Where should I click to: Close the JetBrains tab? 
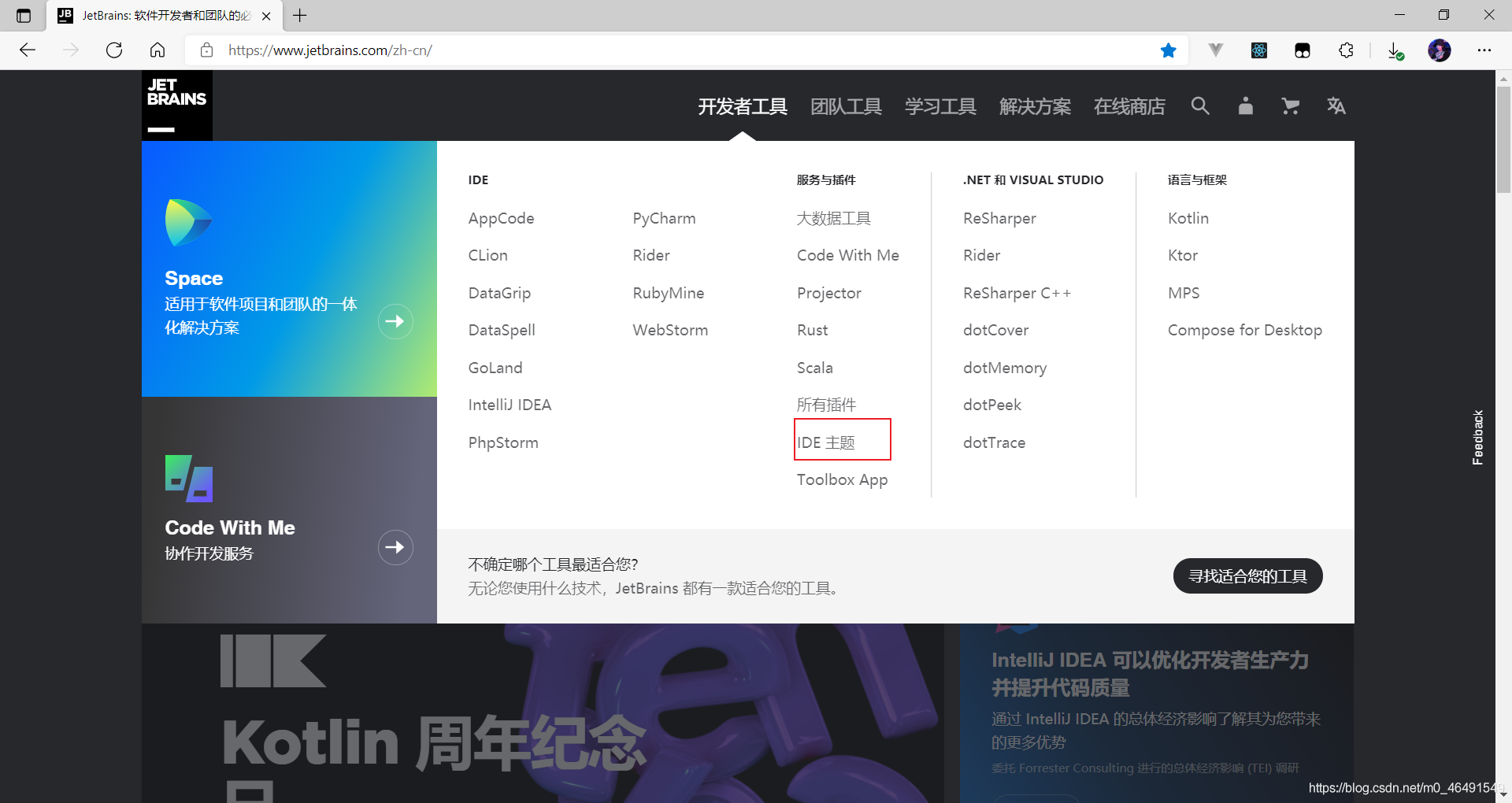pyautogui.click(x=266, y=16)
